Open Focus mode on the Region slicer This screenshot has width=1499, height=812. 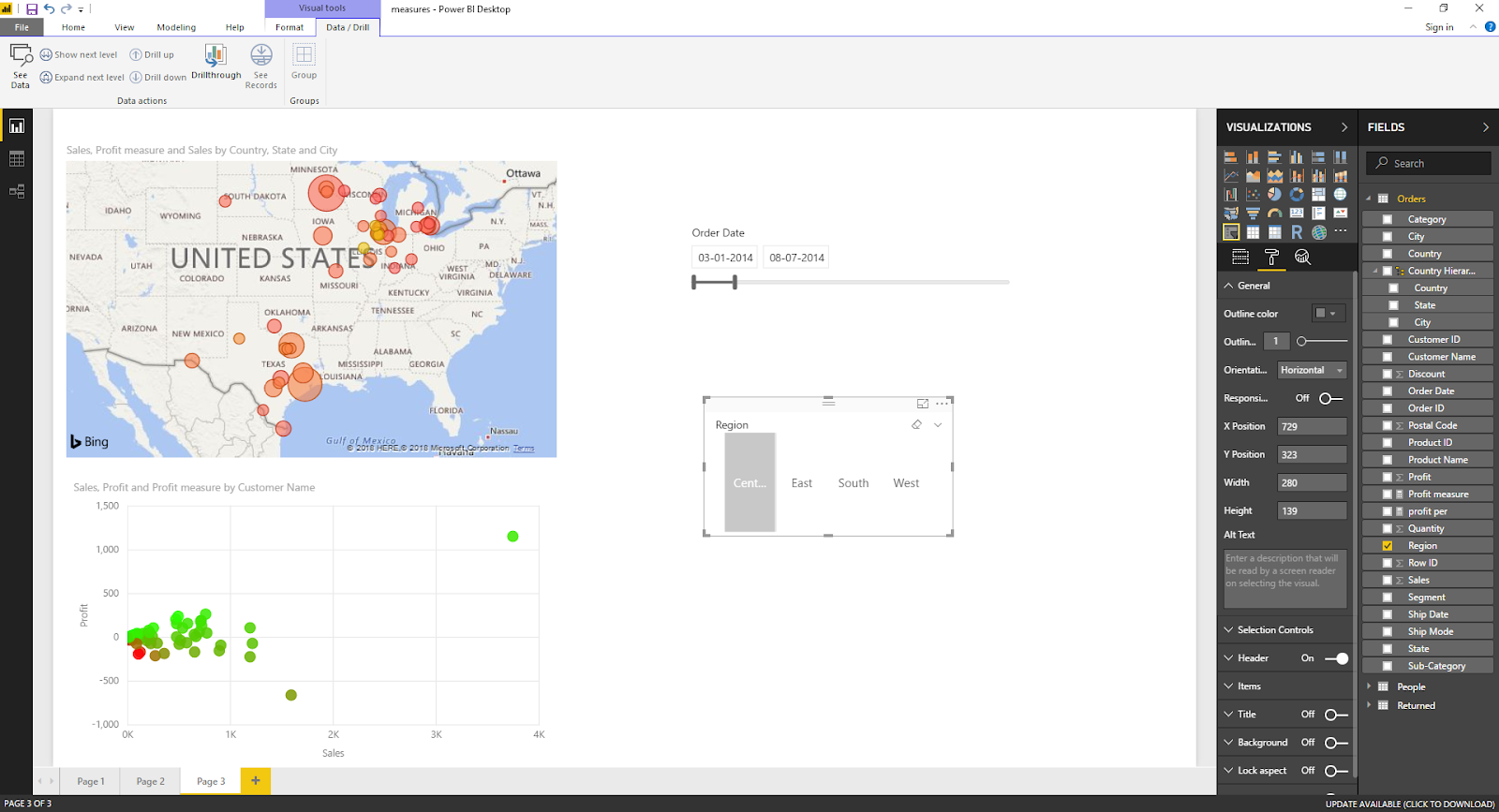point(923,404)
